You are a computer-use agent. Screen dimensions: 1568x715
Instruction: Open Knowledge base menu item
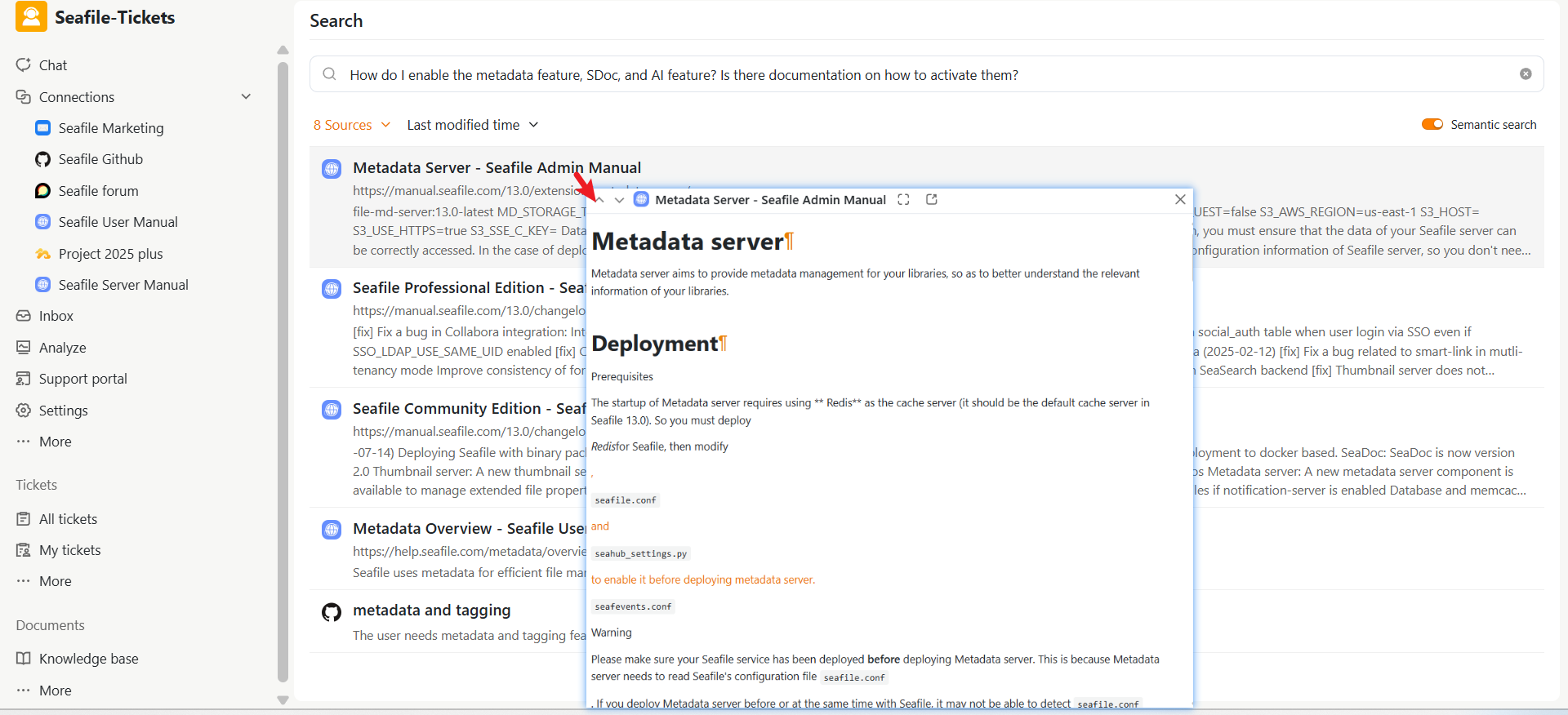click(89, 659)
